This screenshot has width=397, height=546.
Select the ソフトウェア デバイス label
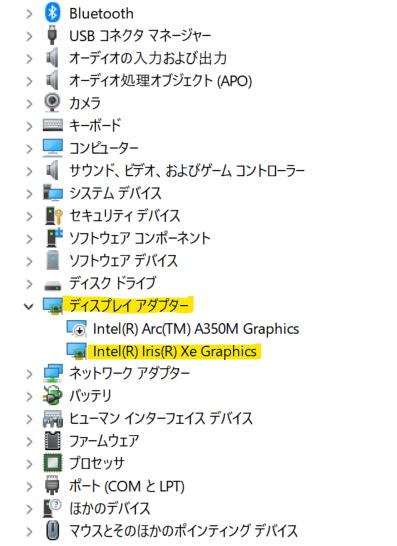click(x=123, y=260)
